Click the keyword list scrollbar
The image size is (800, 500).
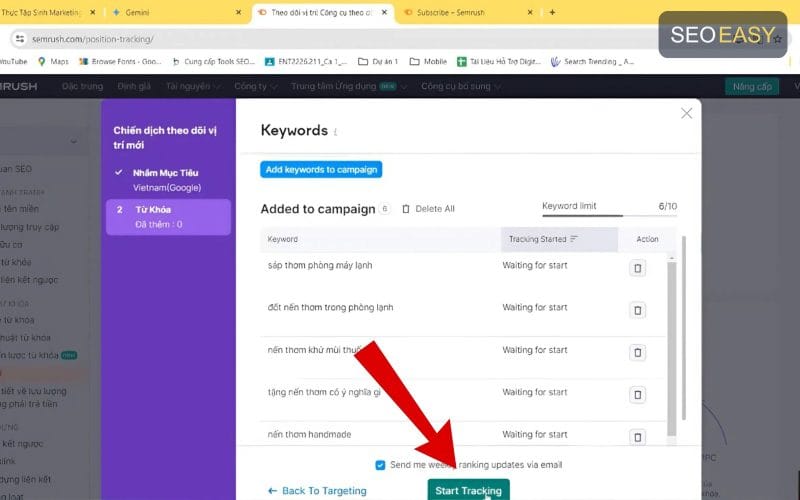tap(671, 347)
